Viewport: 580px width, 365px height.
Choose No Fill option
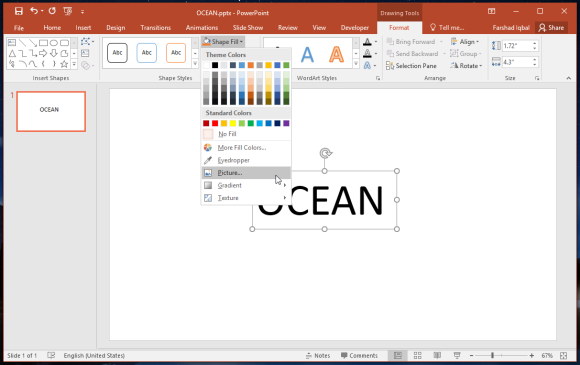point(246,134)
